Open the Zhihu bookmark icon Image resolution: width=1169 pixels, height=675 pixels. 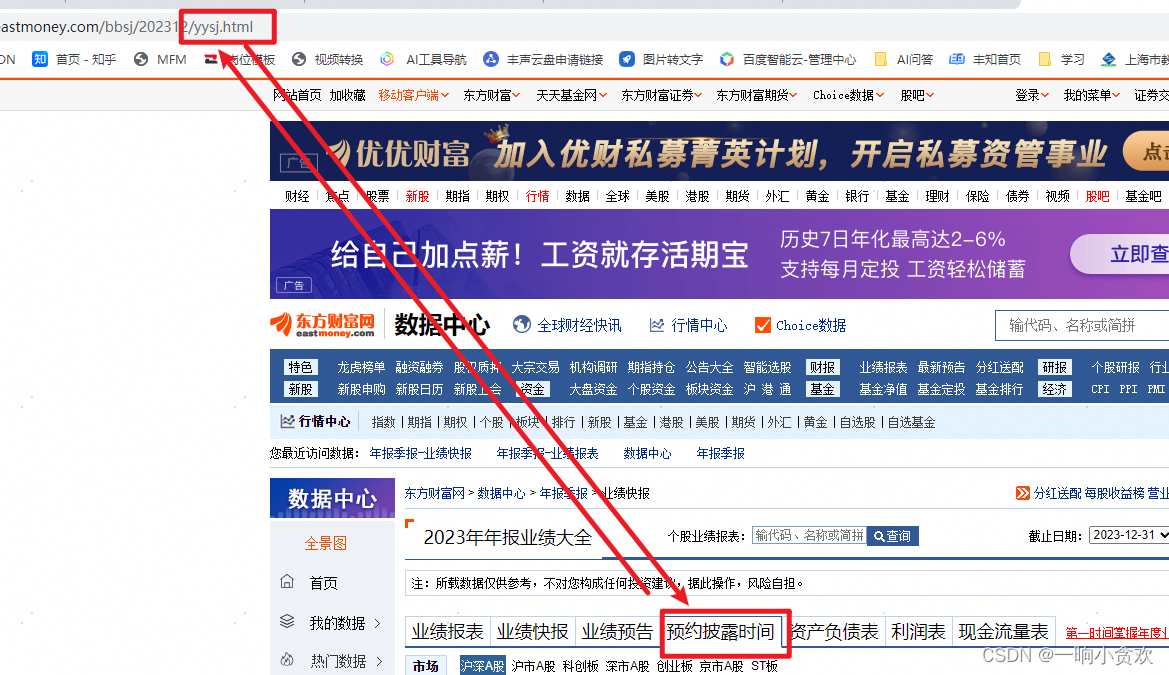click(x=40, y=59)
